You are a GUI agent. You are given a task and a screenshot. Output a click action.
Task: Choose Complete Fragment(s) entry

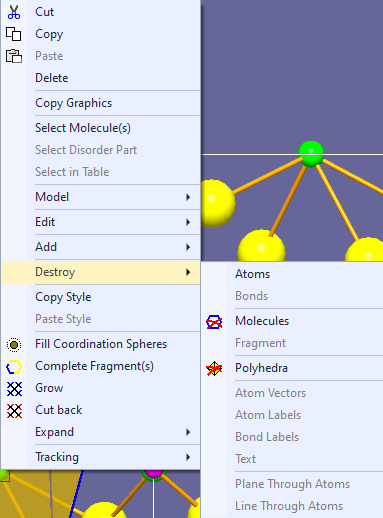(101, 366)
